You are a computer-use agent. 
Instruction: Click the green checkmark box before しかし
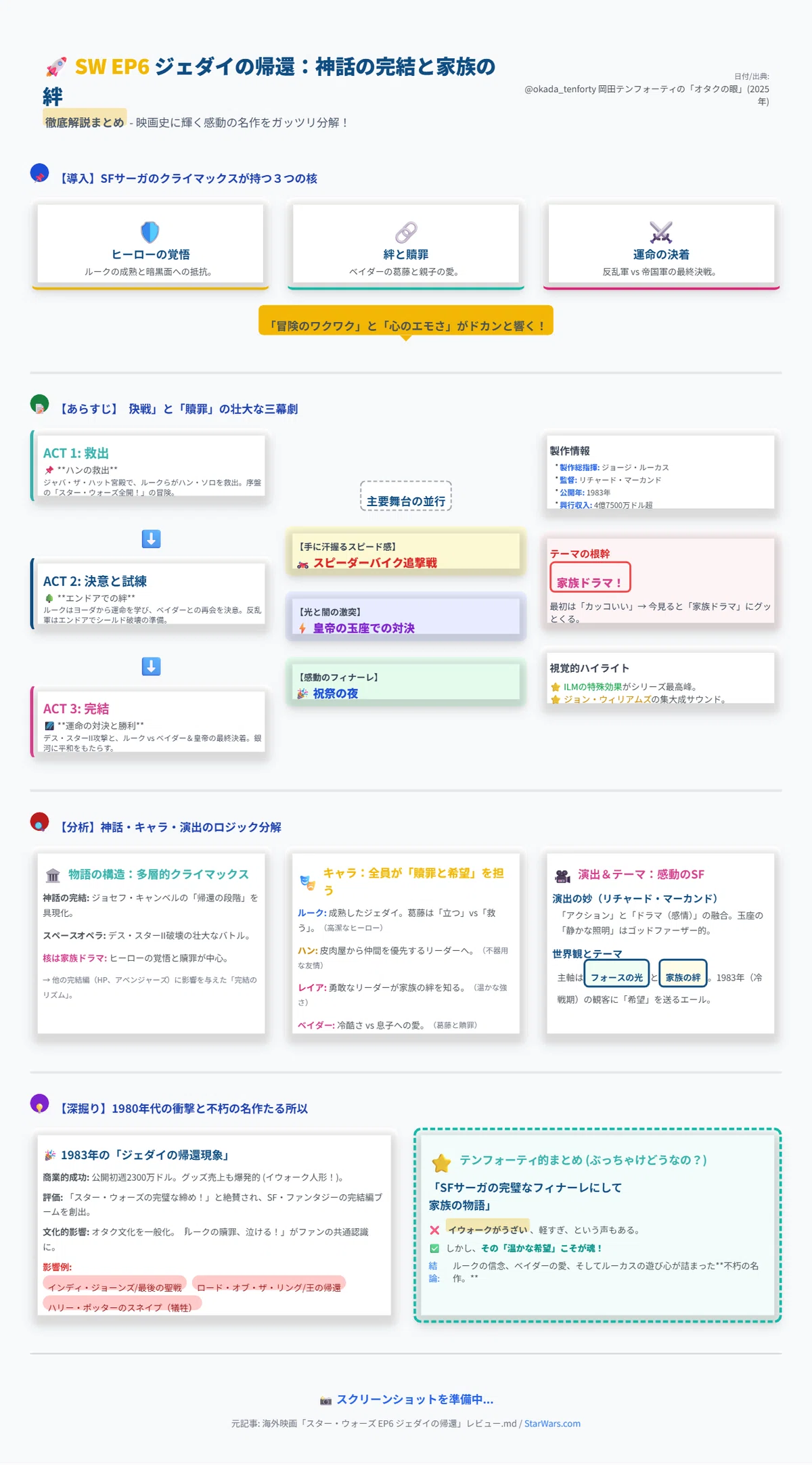point(434,1248)
